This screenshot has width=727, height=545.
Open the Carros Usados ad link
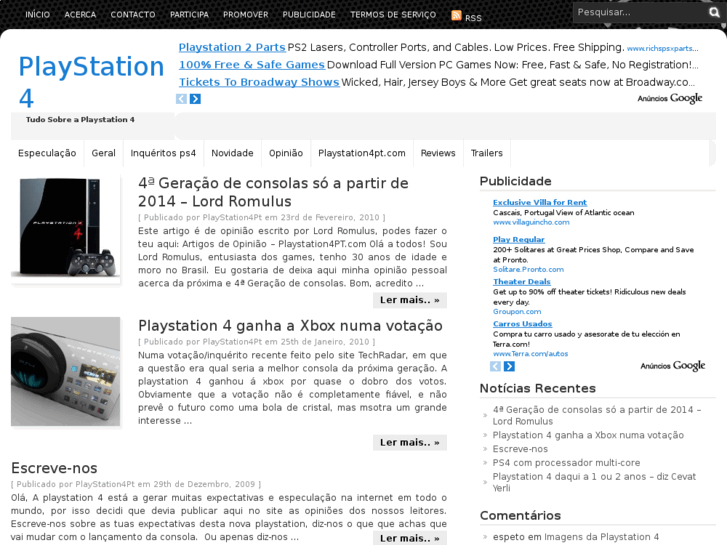click(x=523, y=324)
